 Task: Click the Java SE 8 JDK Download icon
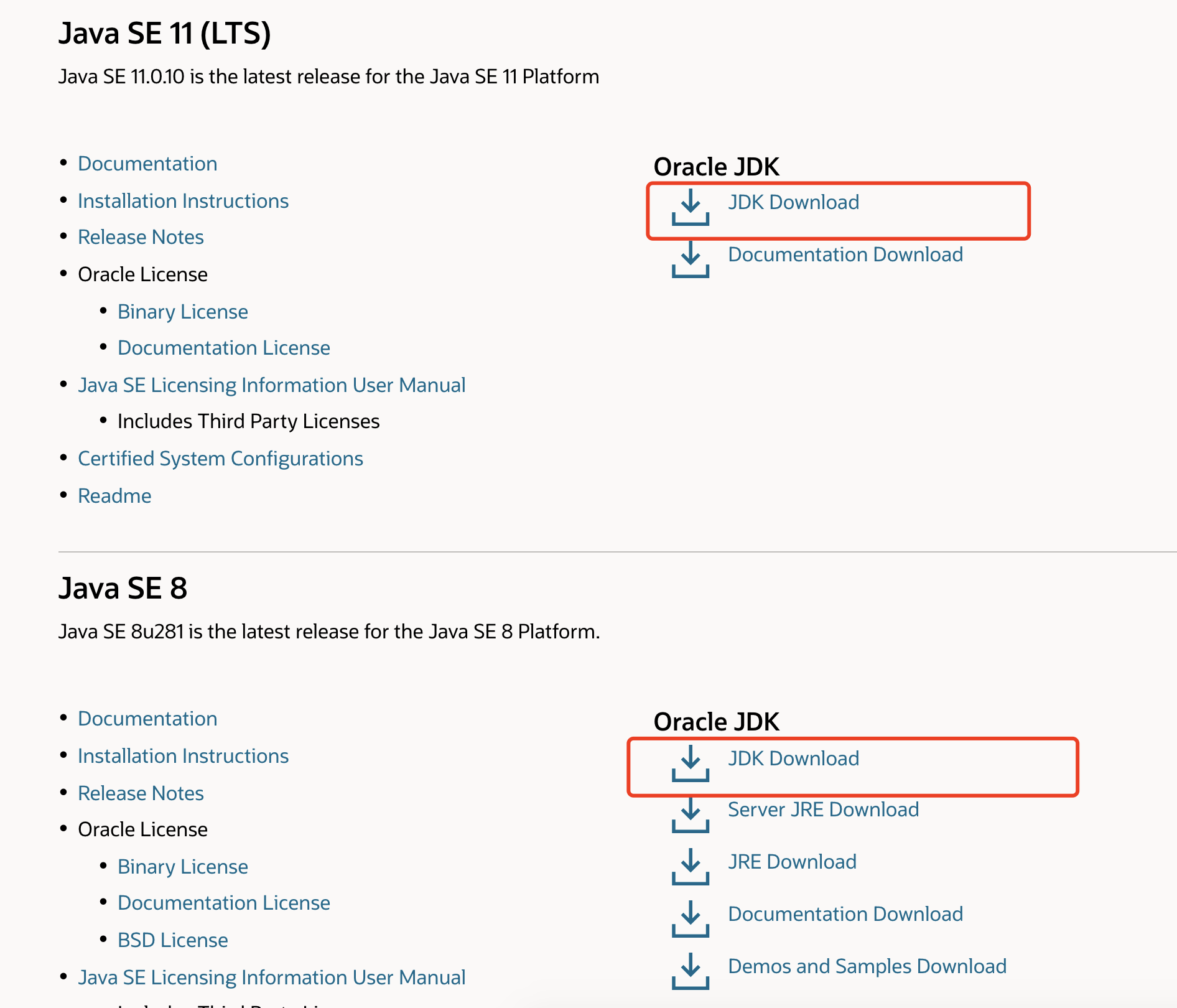[x=690, y=763]
